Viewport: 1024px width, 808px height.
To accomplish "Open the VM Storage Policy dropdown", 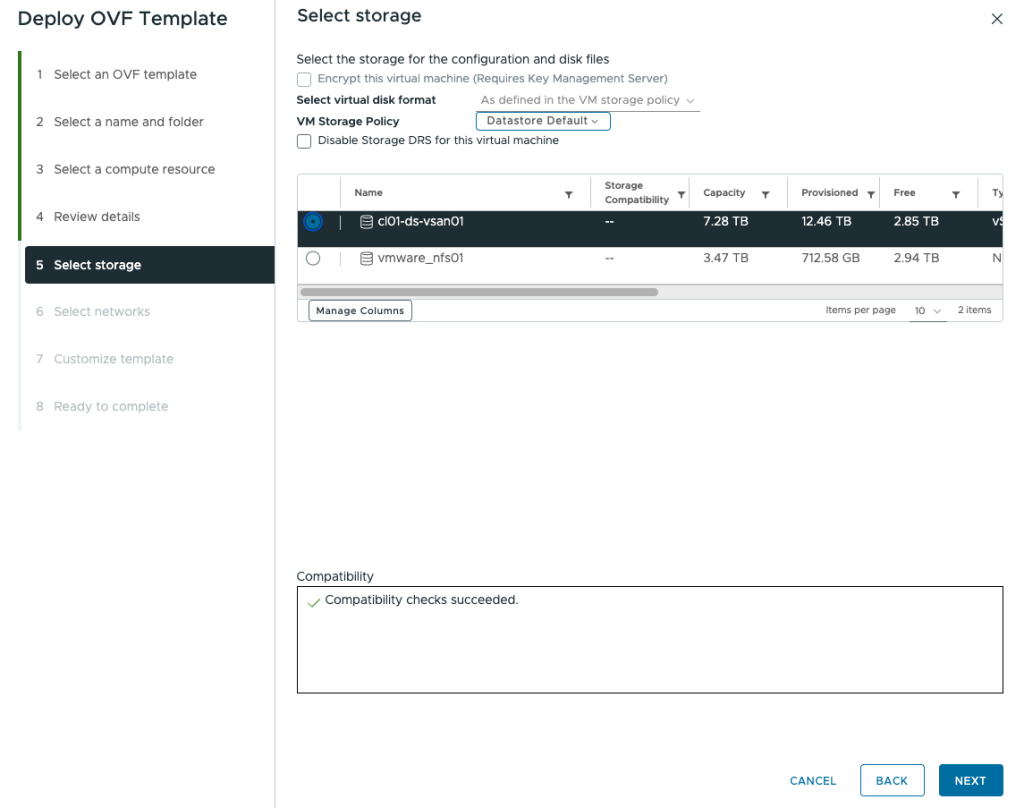I will (542, 121).
